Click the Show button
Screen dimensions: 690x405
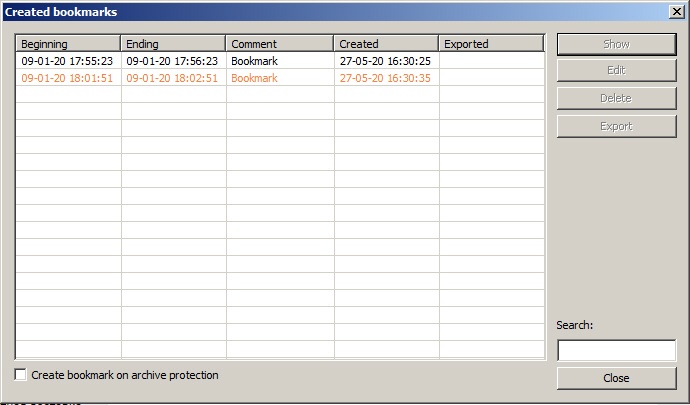click(617, 44)
